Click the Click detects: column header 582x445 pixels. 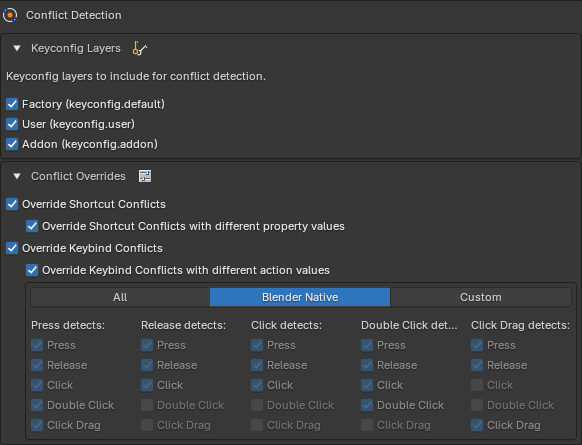coord(286,325)
